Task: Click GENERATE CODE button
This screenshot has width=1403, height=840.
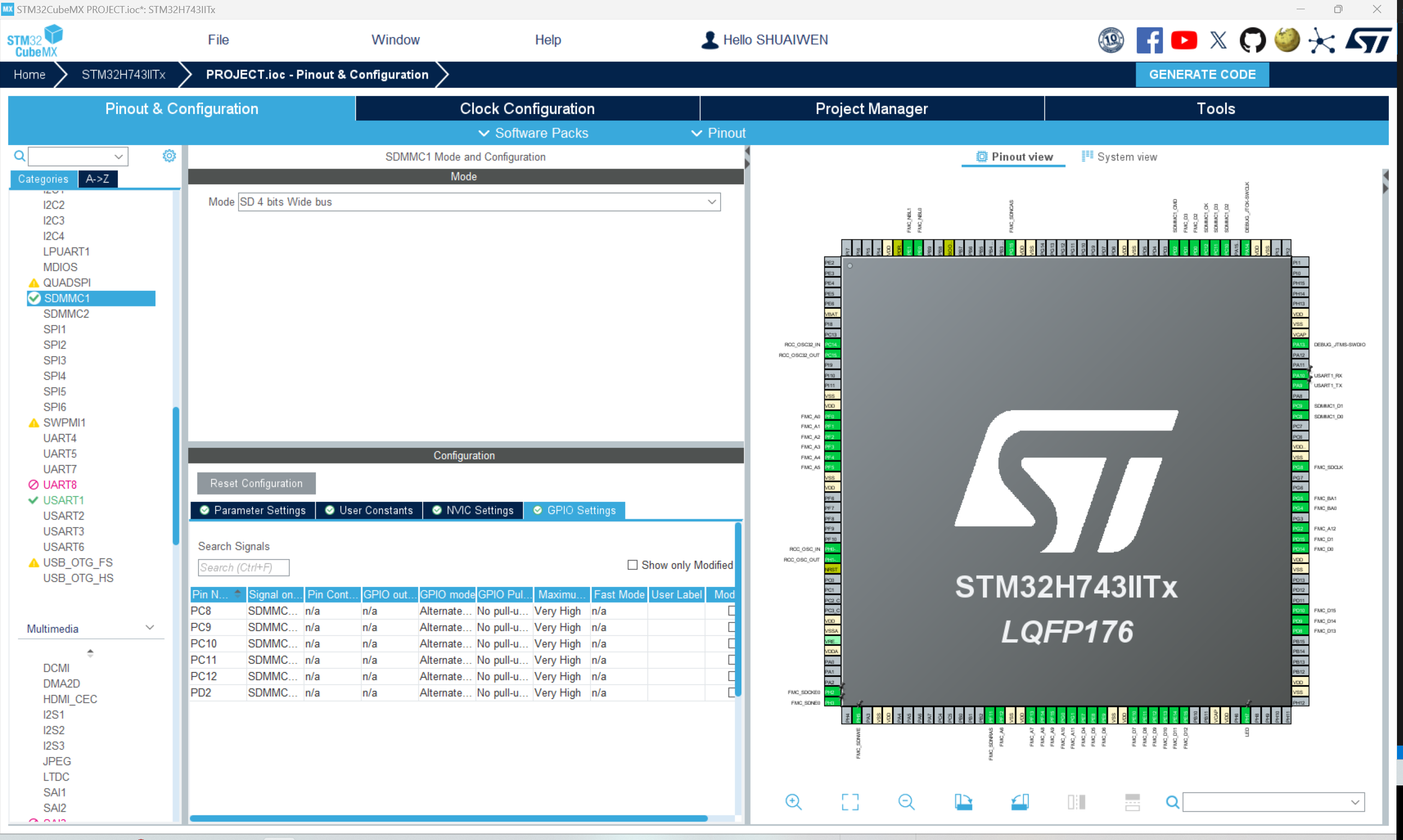Action: point(1201,74)
